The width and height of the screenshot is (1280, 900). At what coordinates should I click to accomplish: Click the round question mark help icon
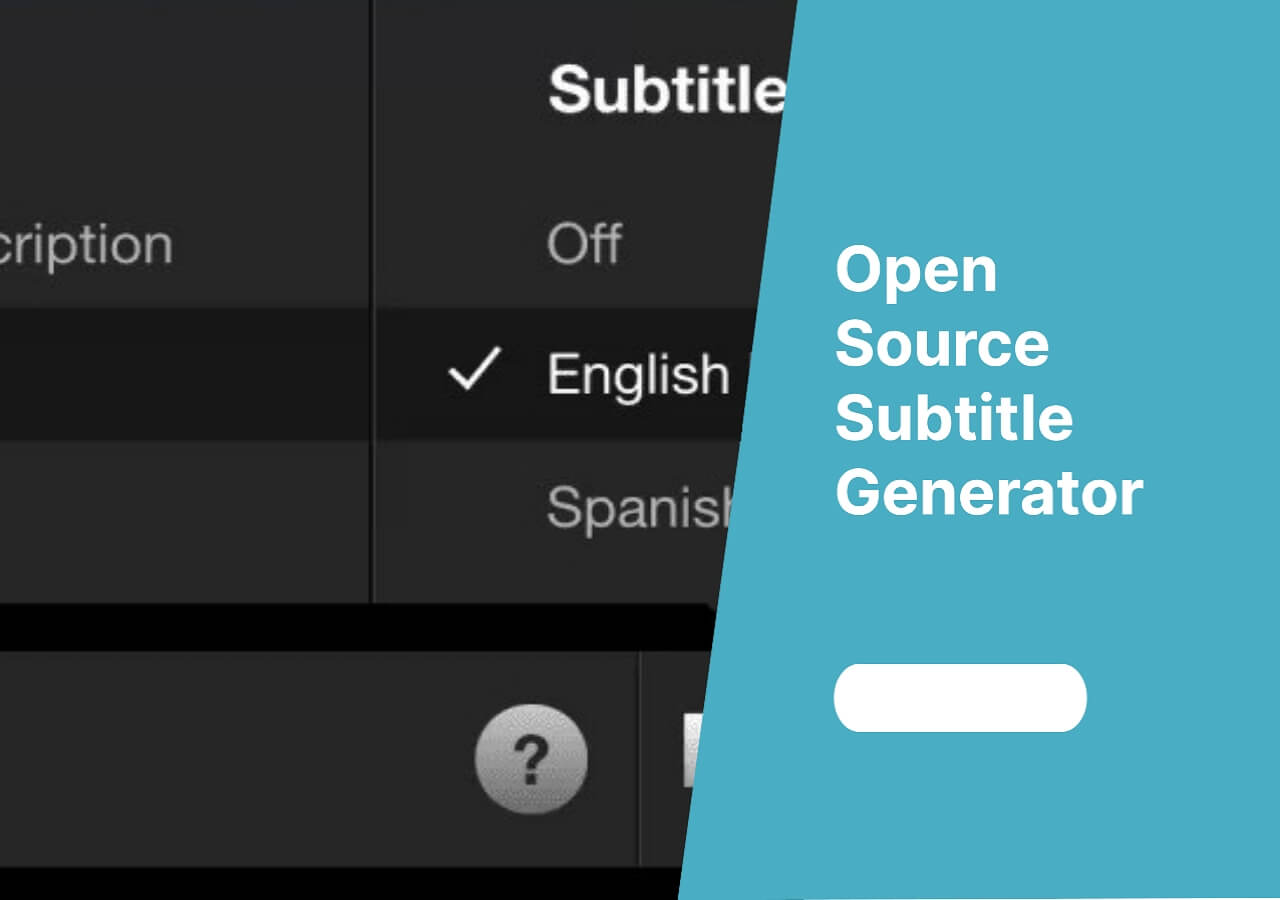[x=531, y=758]
